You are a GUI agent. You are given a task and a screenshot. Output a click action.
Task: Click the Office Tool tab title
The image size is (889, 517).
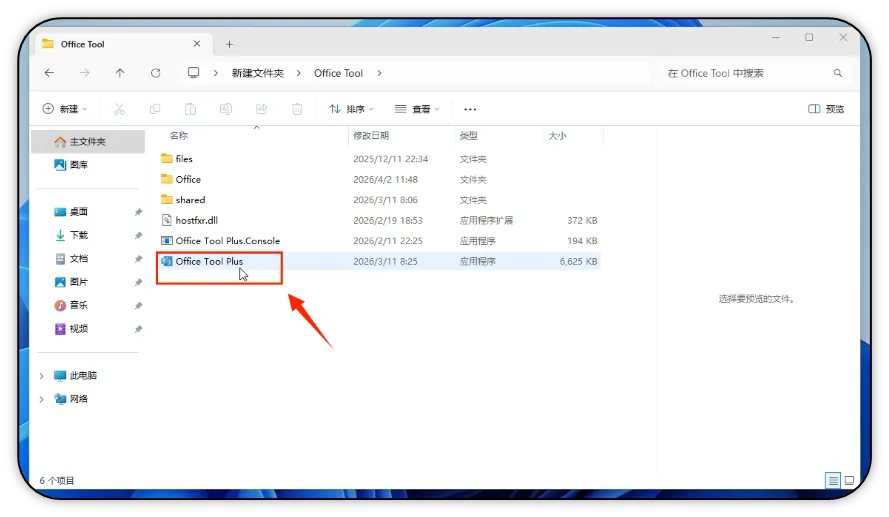[x=83, y=44]
